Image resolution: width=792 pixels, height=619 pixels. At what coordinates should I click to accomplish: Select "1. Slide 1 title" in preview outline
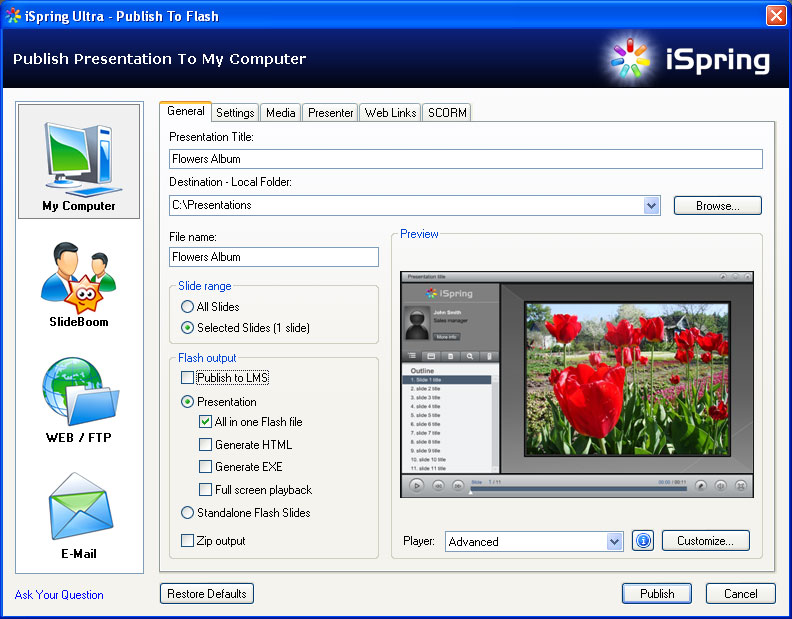[x=447, y=379]
